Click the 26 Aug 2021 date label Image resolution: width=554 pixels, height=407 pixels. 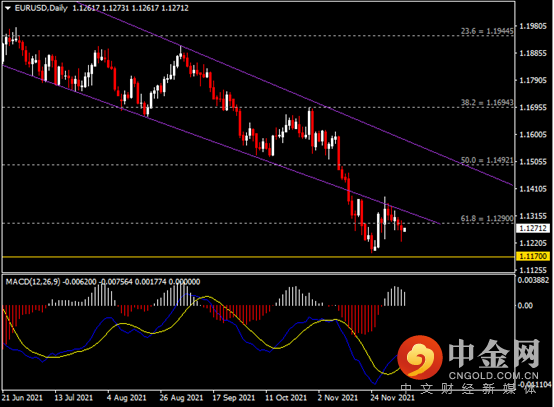click(181, 398)
